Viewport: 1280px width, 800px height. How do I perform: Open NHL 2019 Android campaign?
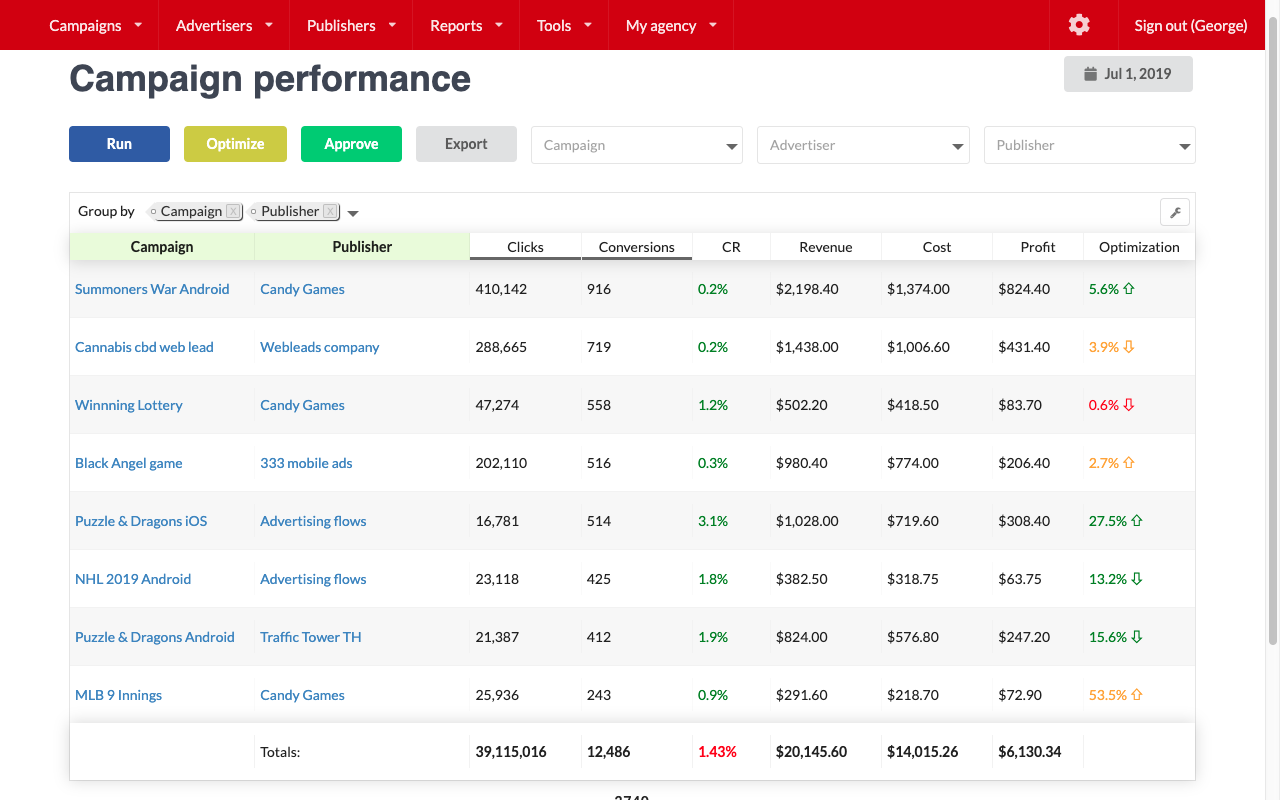(133, 579)
